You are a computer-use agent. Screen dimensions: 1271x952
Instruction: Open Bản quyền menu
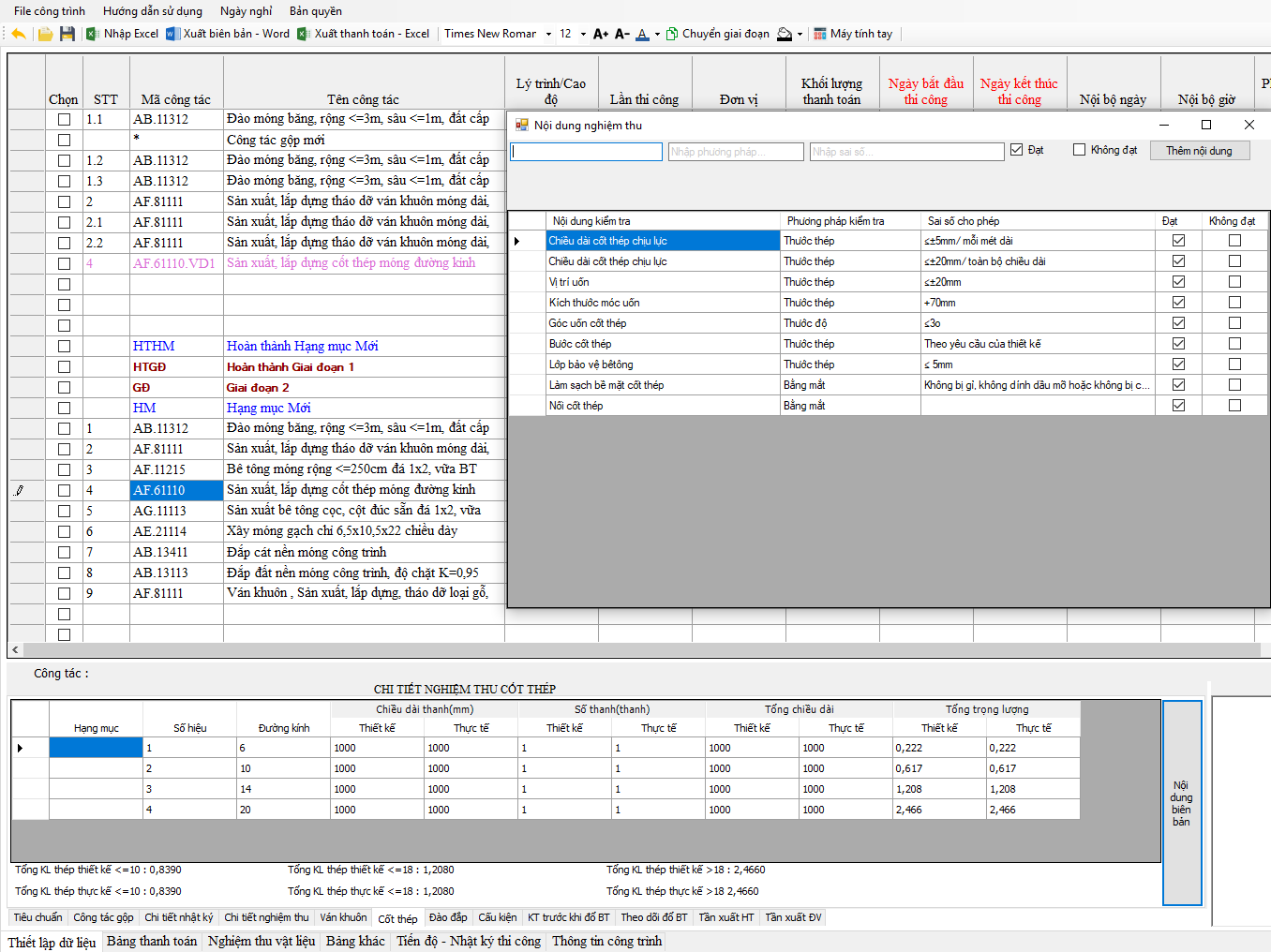(316, 11)
